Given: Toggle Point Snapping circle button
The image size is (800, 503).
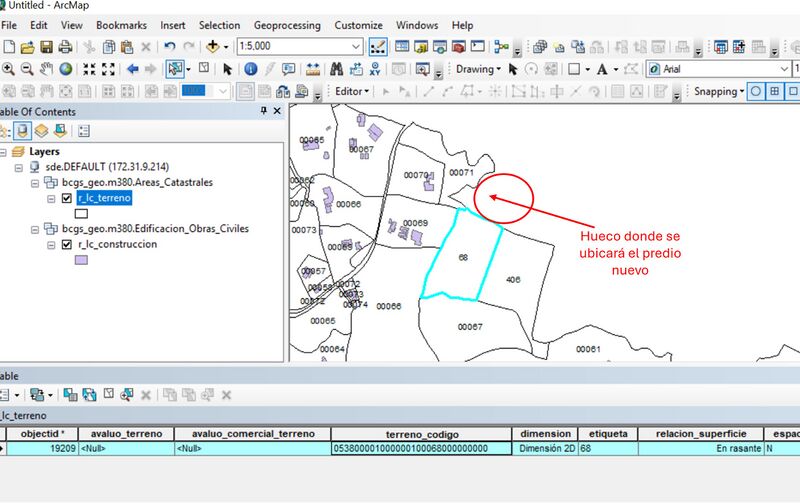Looking at the screenshot, I should 756,91.
